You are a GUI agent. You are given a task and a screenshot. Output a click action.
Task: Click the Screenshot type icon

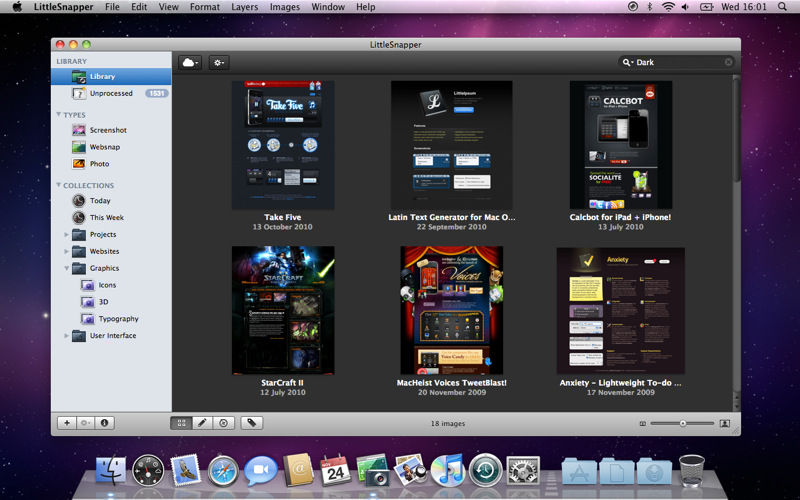pyautogui.click(x=79, y=130)
